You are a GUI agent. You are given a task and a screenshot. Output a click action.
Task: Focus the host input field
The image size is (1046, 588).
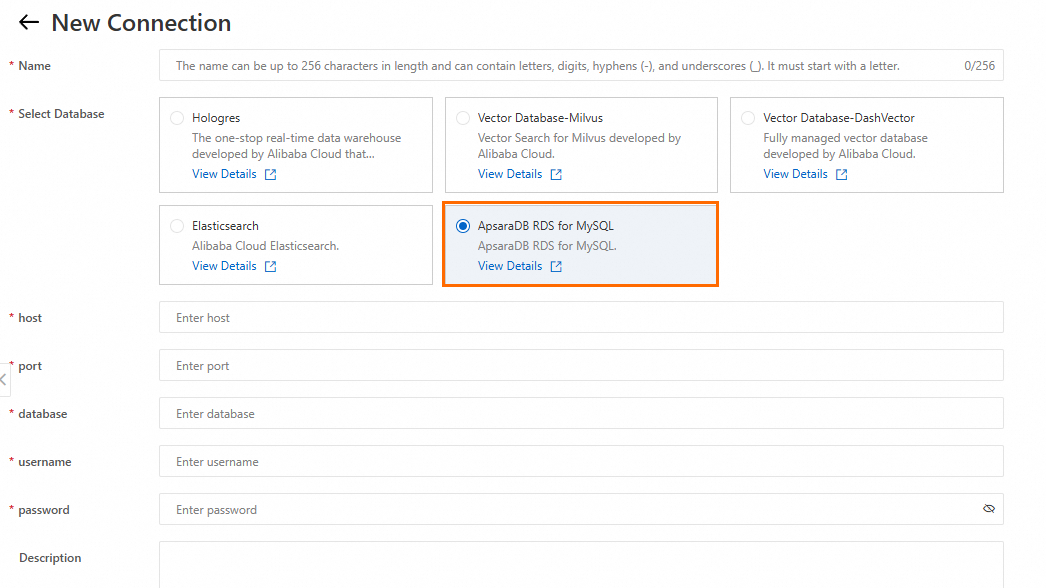580,318
